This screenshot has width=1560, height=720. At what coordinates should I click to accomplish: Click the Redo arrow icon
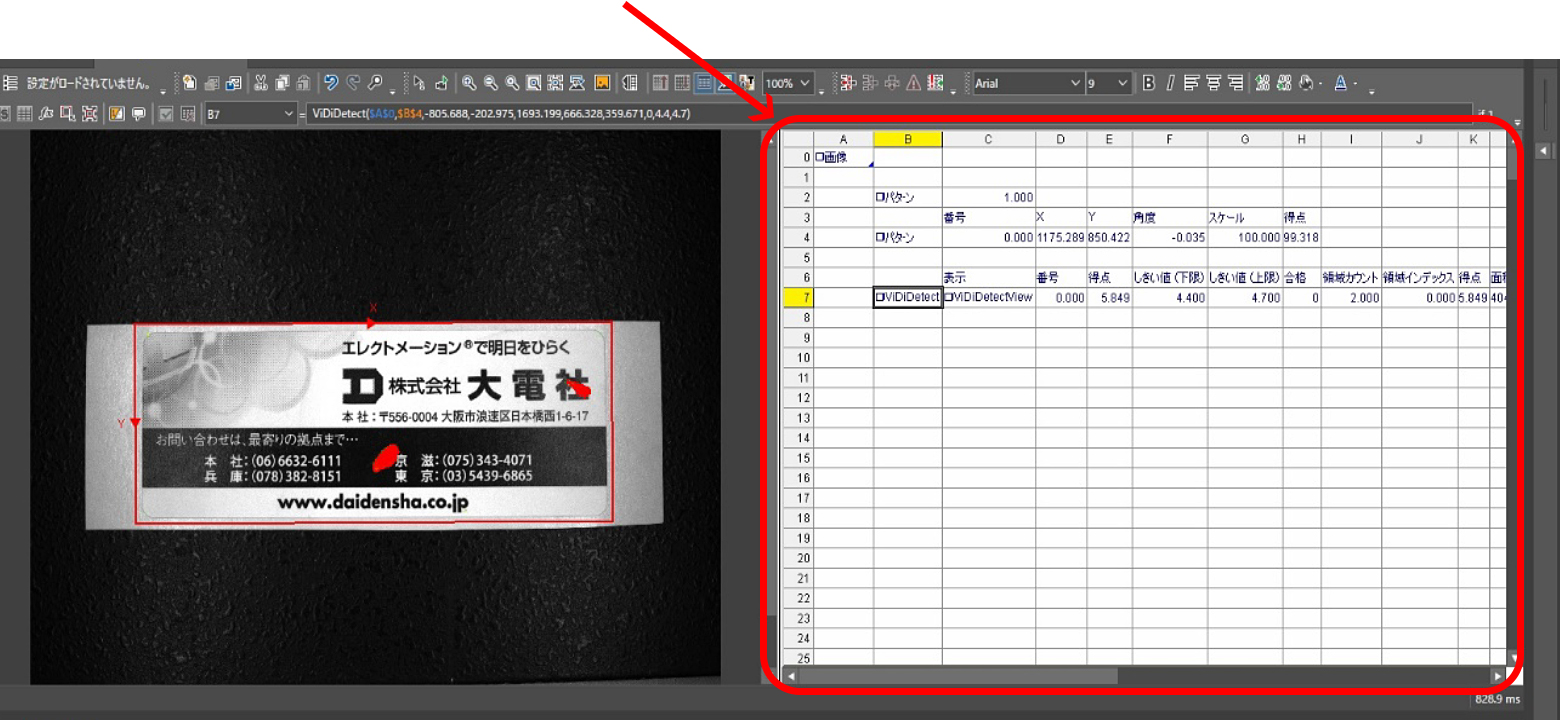353,83
